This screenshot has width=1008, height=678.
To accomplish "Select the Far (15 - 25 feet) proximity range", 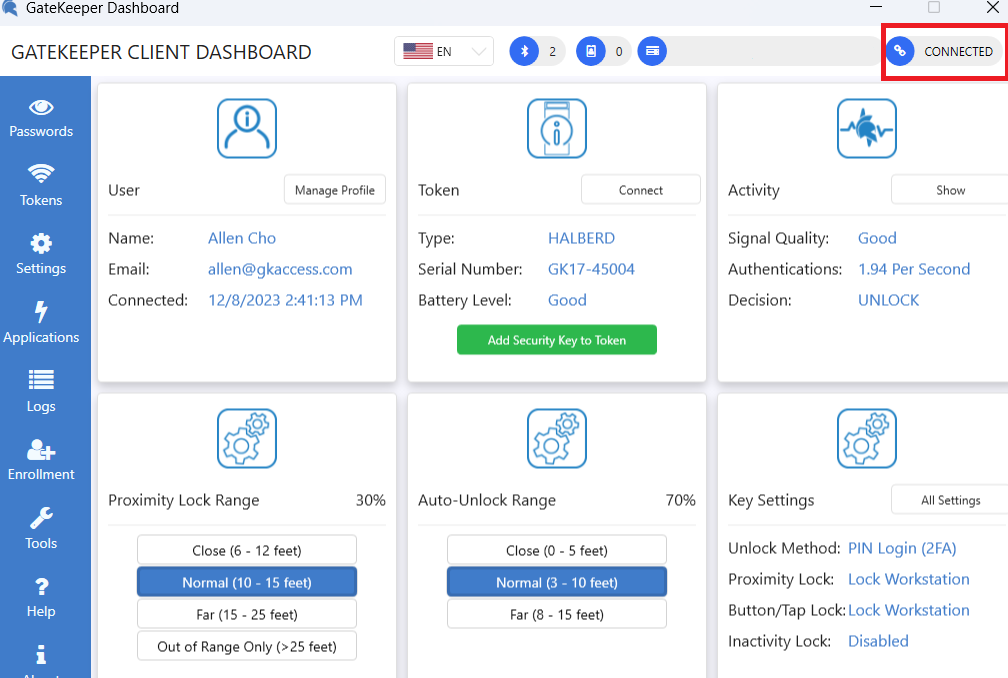I will coord(246,614).
